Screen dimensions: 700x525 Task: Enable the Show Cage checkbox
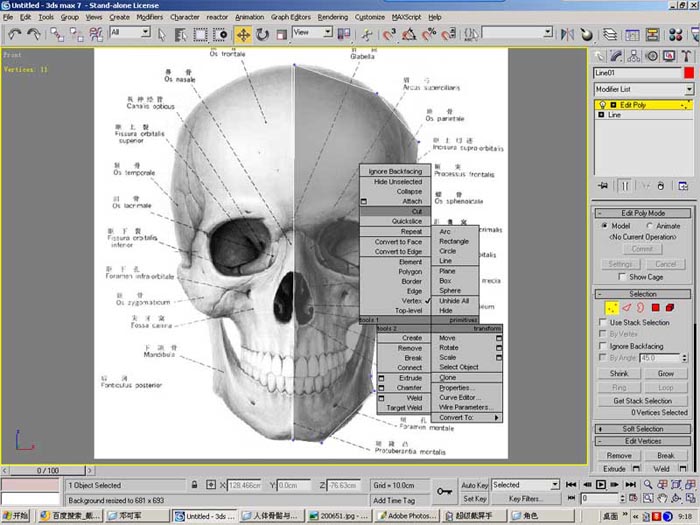pyautogui.click(x=622, y=277)
